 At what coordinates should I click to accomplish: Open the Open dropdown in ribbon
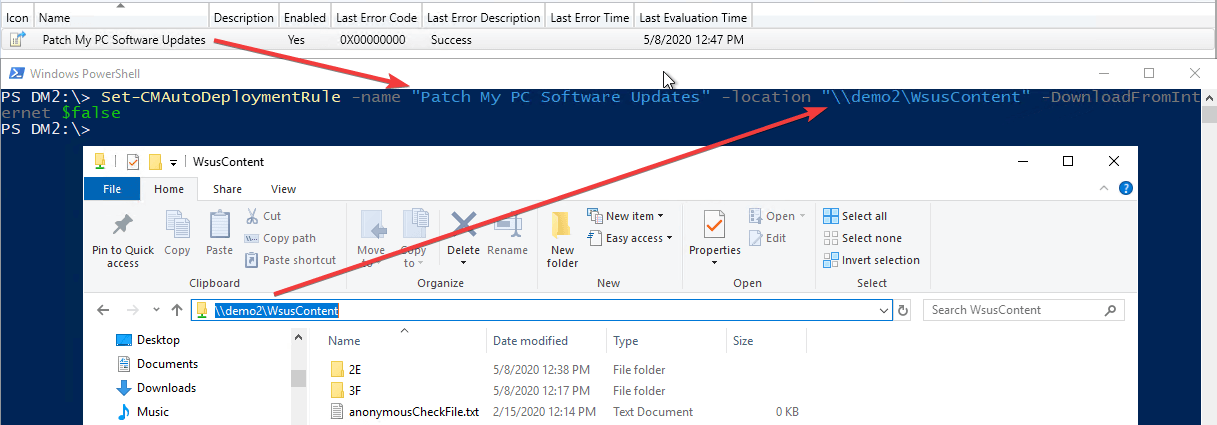(x=777, y=216)
